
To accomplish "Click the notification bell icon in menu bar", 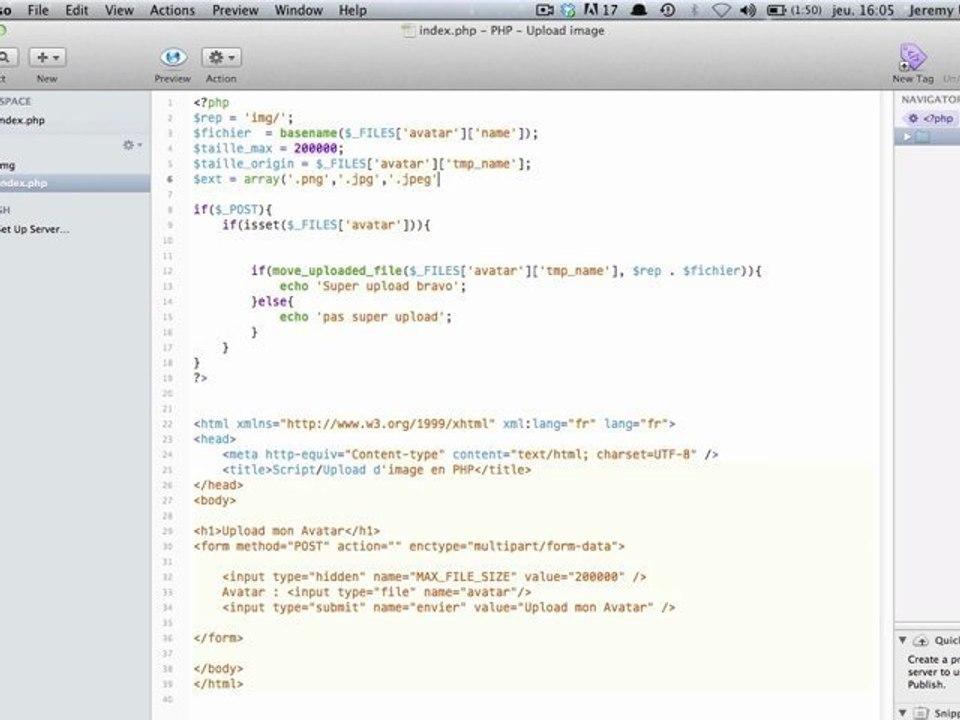I will [639, 10].
